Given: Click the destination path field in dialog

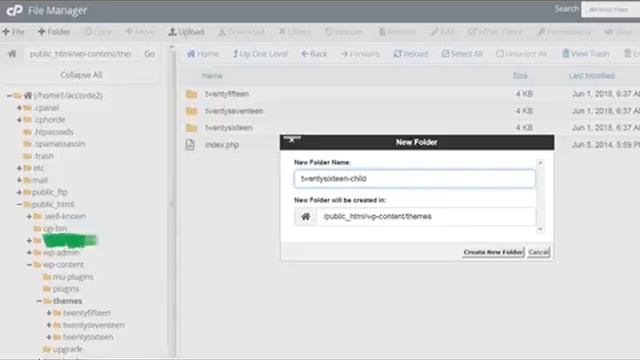Looking at the screenshot, I should tap(426, 216).
